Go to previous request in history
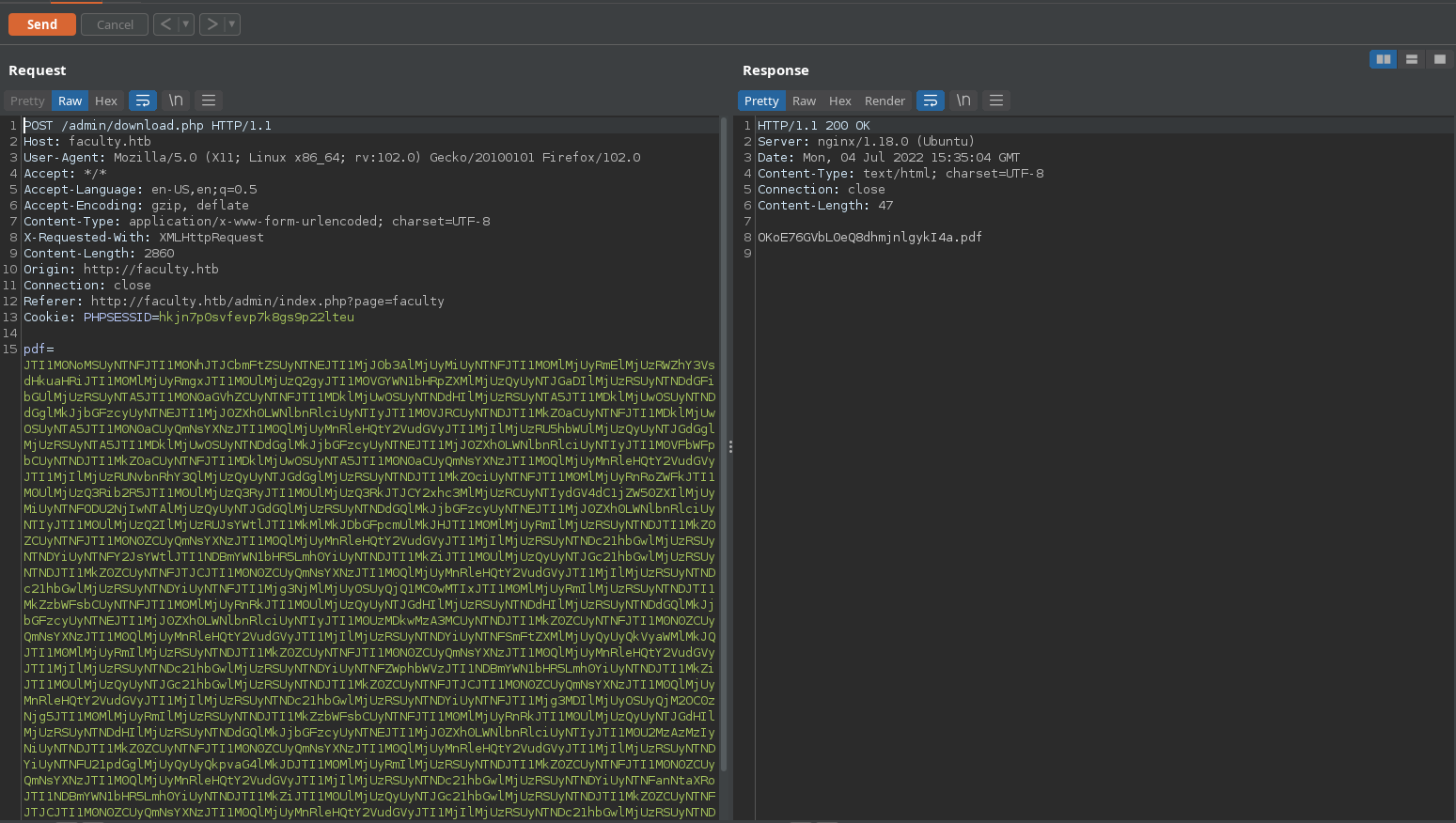 [x=165, y=24]
